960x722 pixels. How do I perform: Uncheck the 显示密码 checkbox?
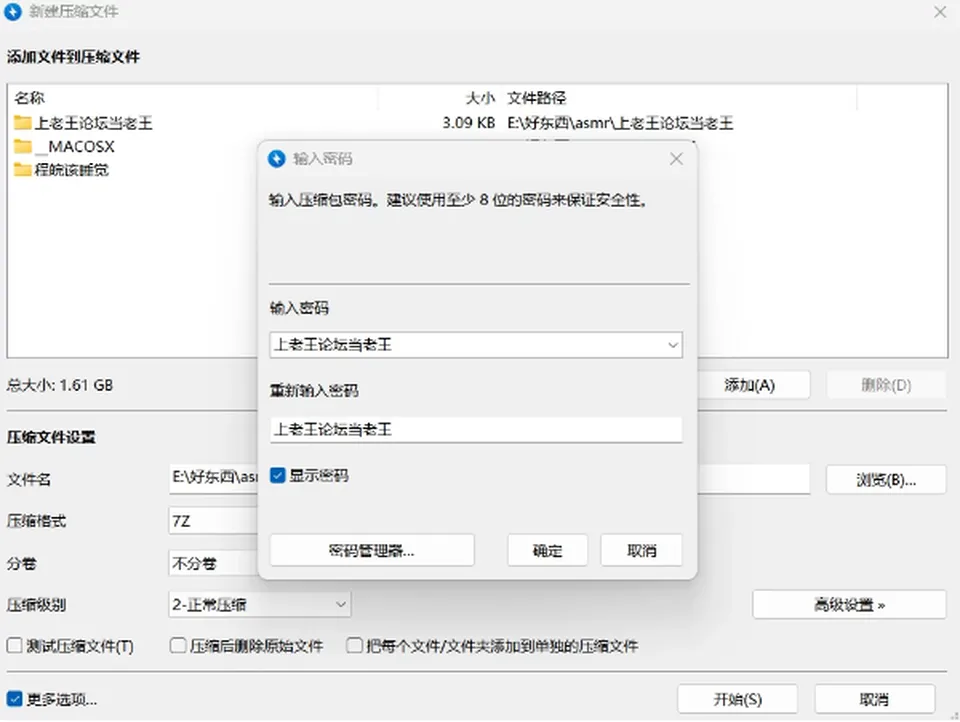coord(277,475)
